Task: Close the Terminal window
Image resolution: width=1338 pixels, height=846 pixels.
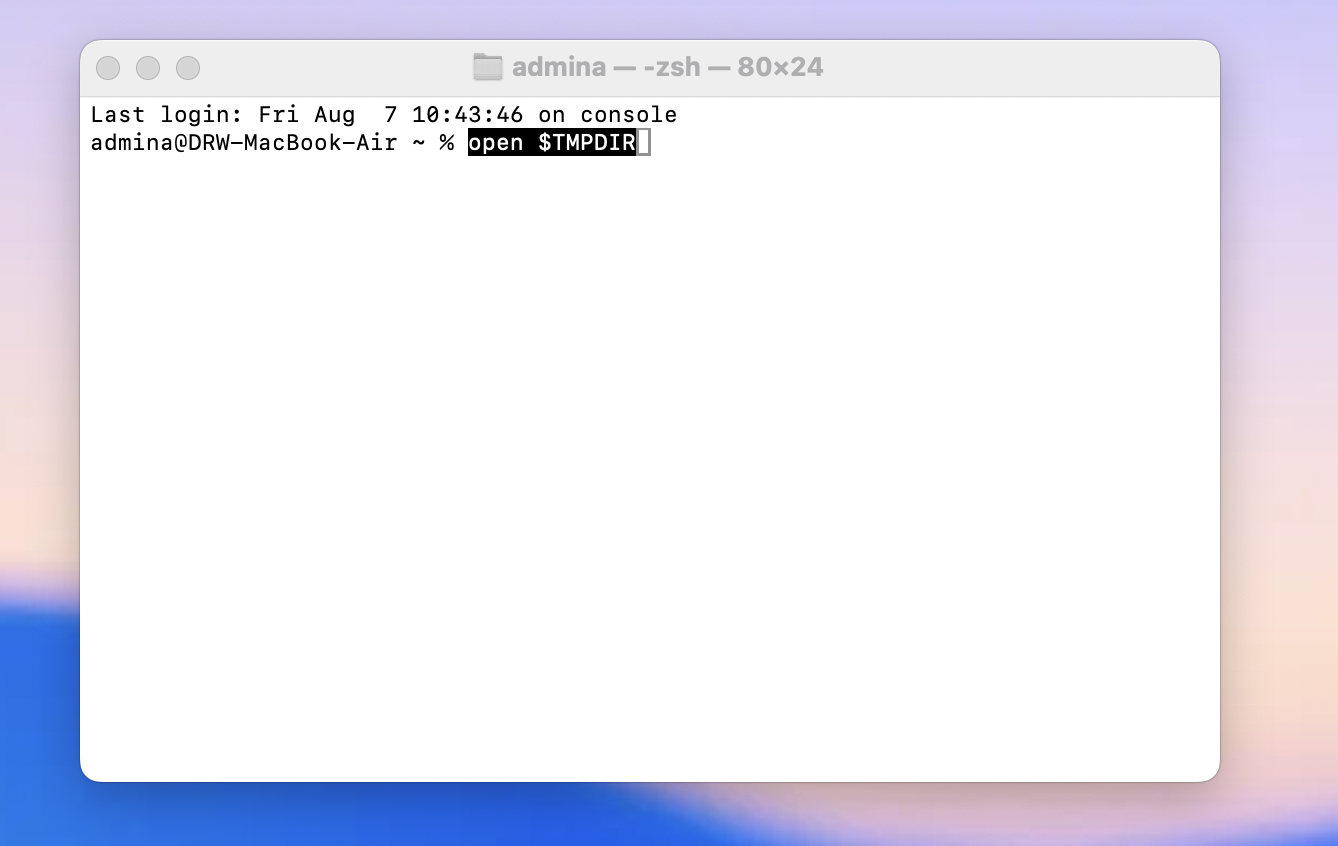Action: [108, 68]
